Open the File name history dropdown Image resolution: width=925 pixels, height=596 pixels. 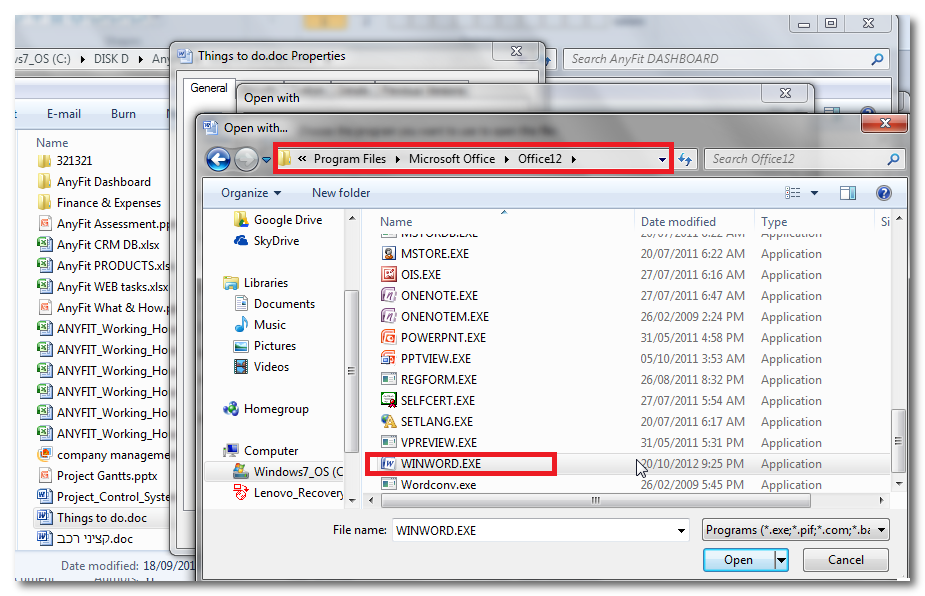pos(681,531)
